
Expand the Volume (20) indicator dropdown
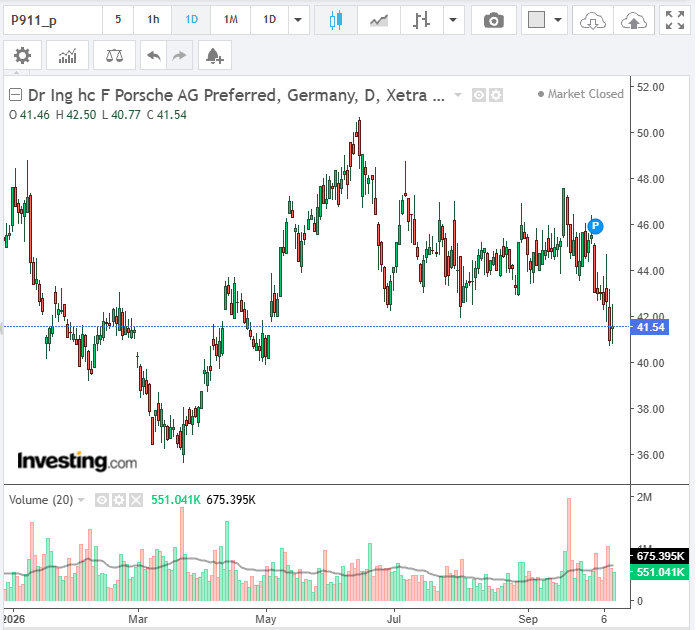[81, 500]
